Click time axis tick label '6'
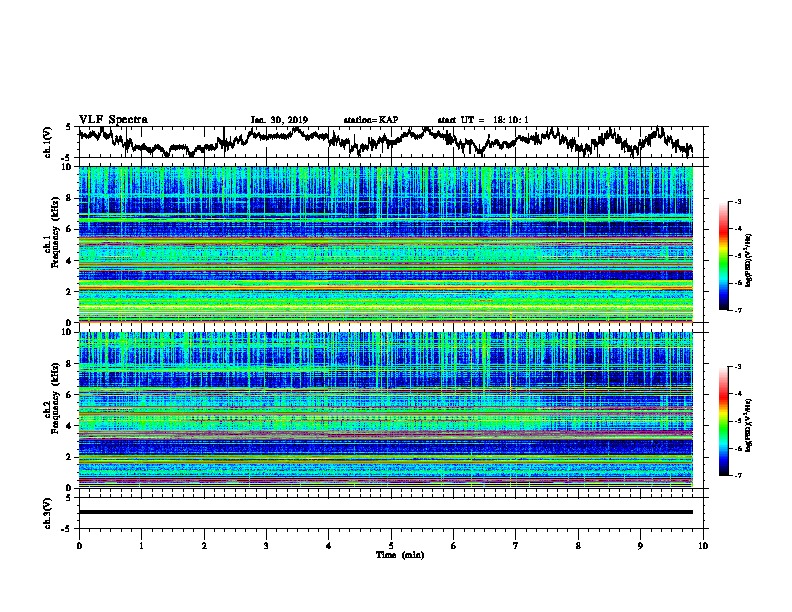Image resolution: width=792 pixels, height=612 pixels. pyautogui.click(x=454, y=546)
